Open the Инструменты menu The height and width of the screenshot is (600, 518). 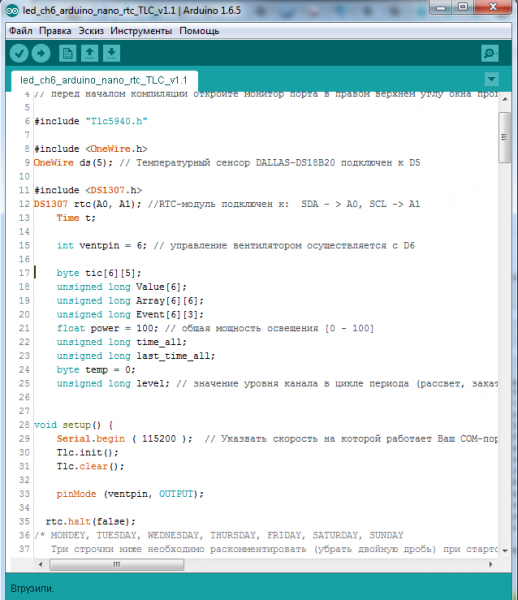[141, 31]
